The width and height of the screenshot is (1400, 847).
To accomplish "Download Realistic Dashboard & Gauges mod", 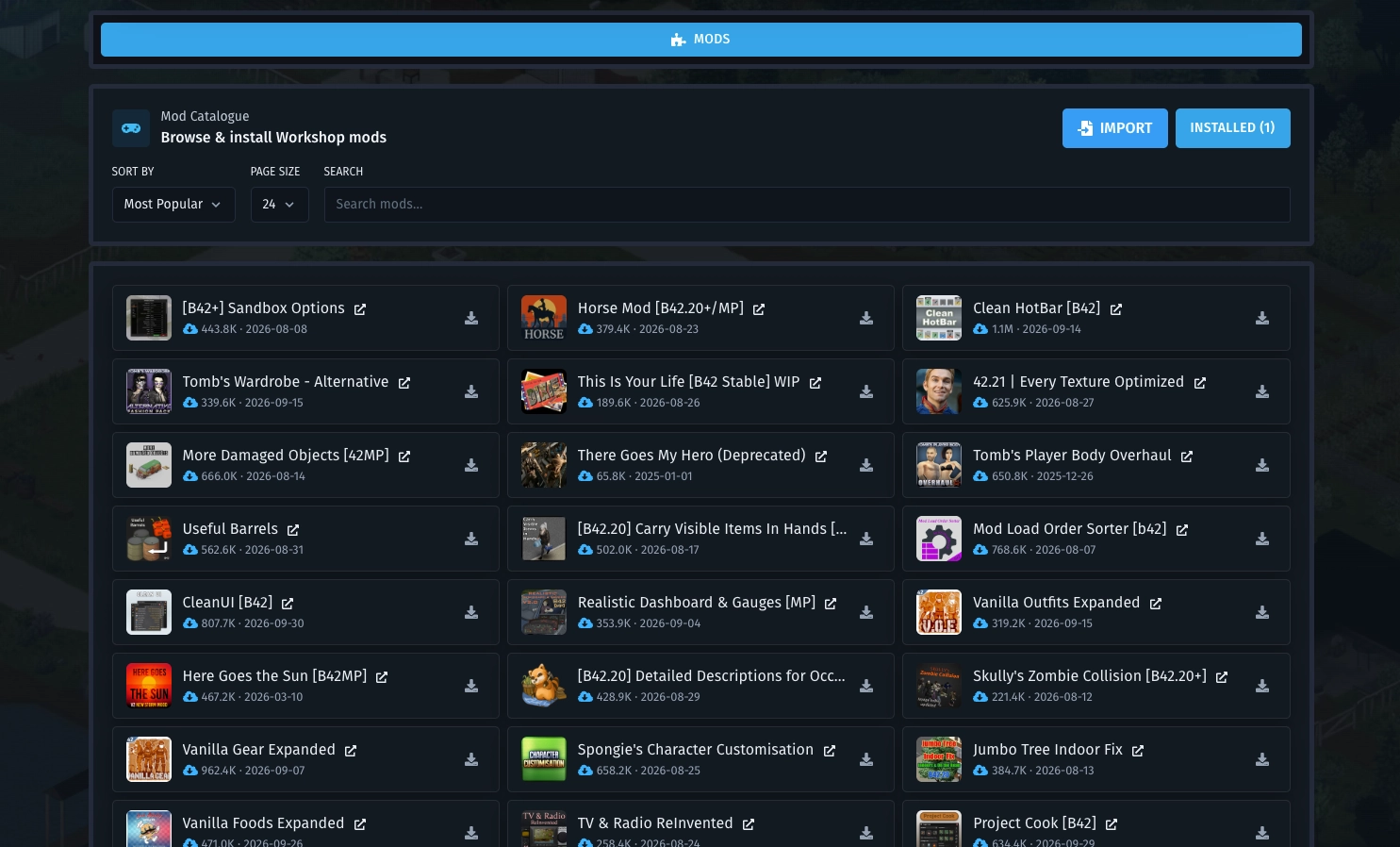I will 866,613.
